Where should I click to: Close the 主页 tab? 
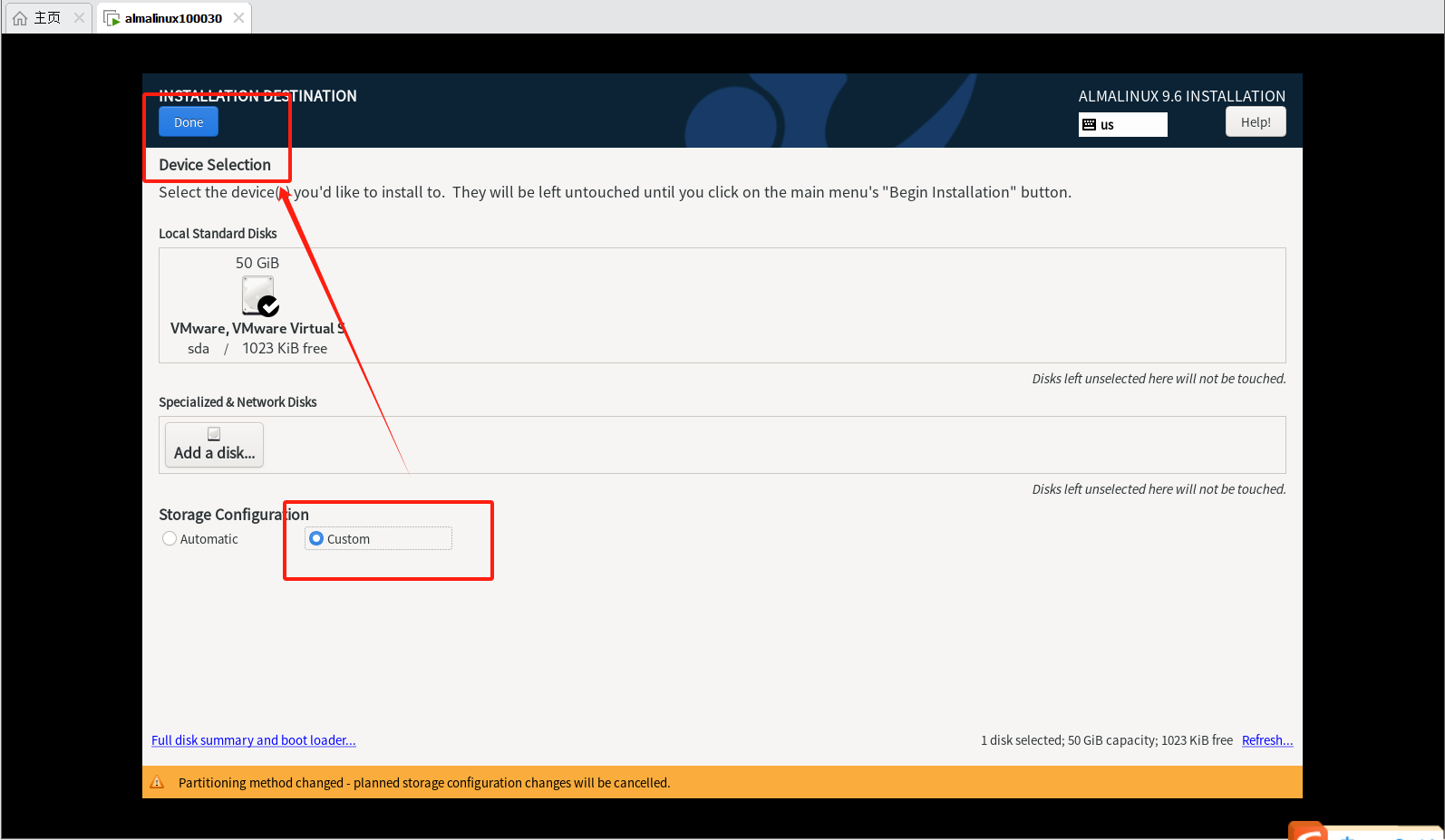[79, 18]
